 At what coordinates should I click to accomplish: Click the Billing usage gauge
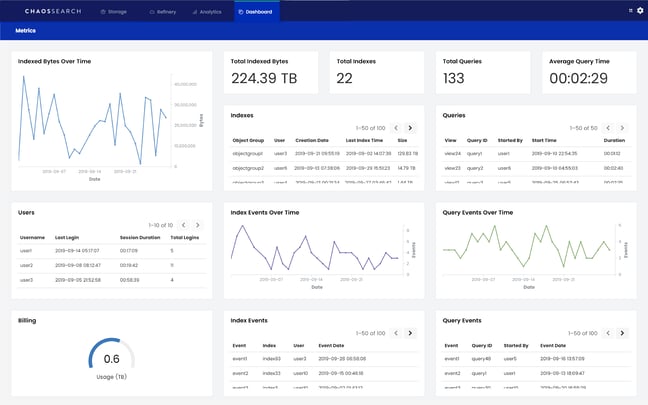coord(111,358)
